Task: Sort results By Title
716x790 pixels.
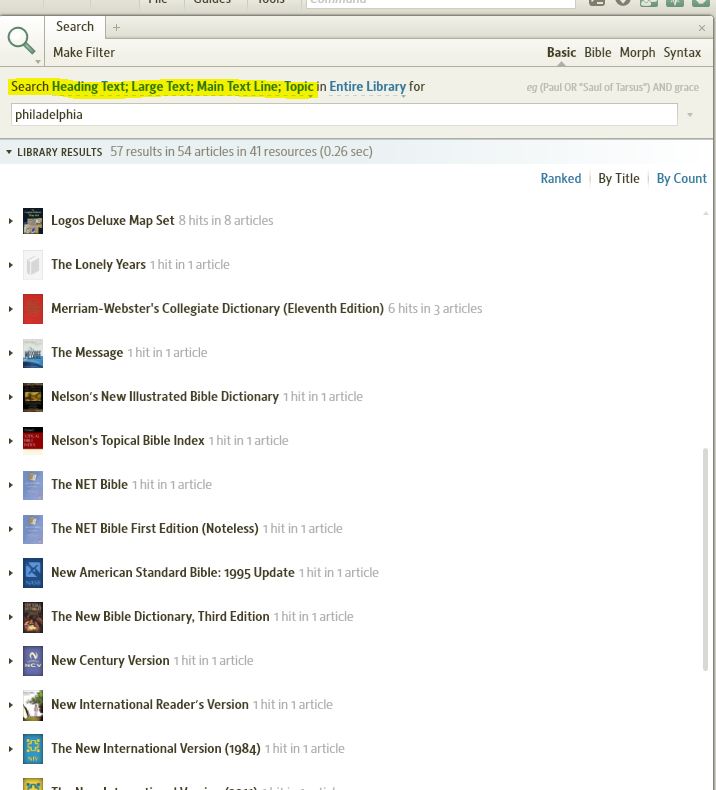Action: click(619, 178)
